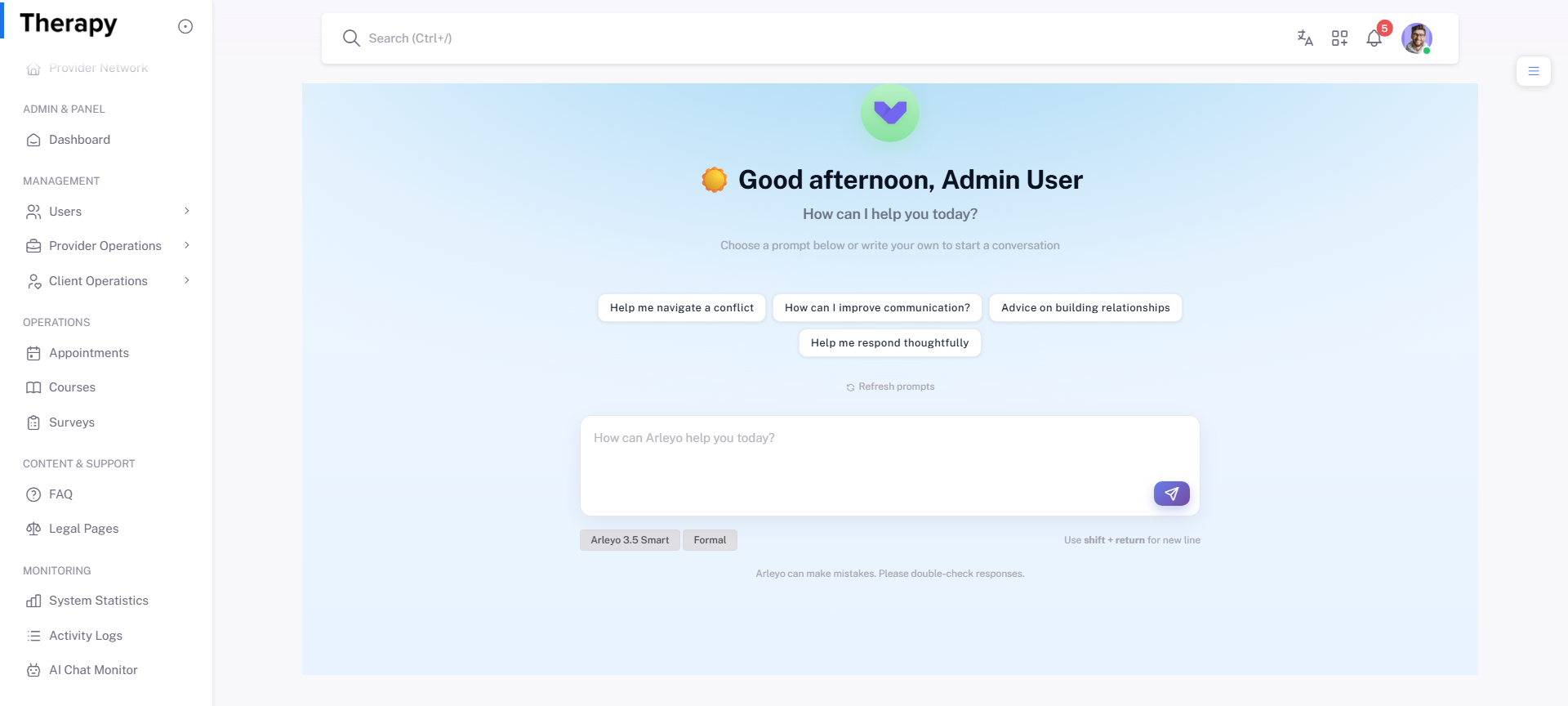Click the Provider Operations briefcase icon
This screenshot has width=1568, height=706.
tap(33, 246)
